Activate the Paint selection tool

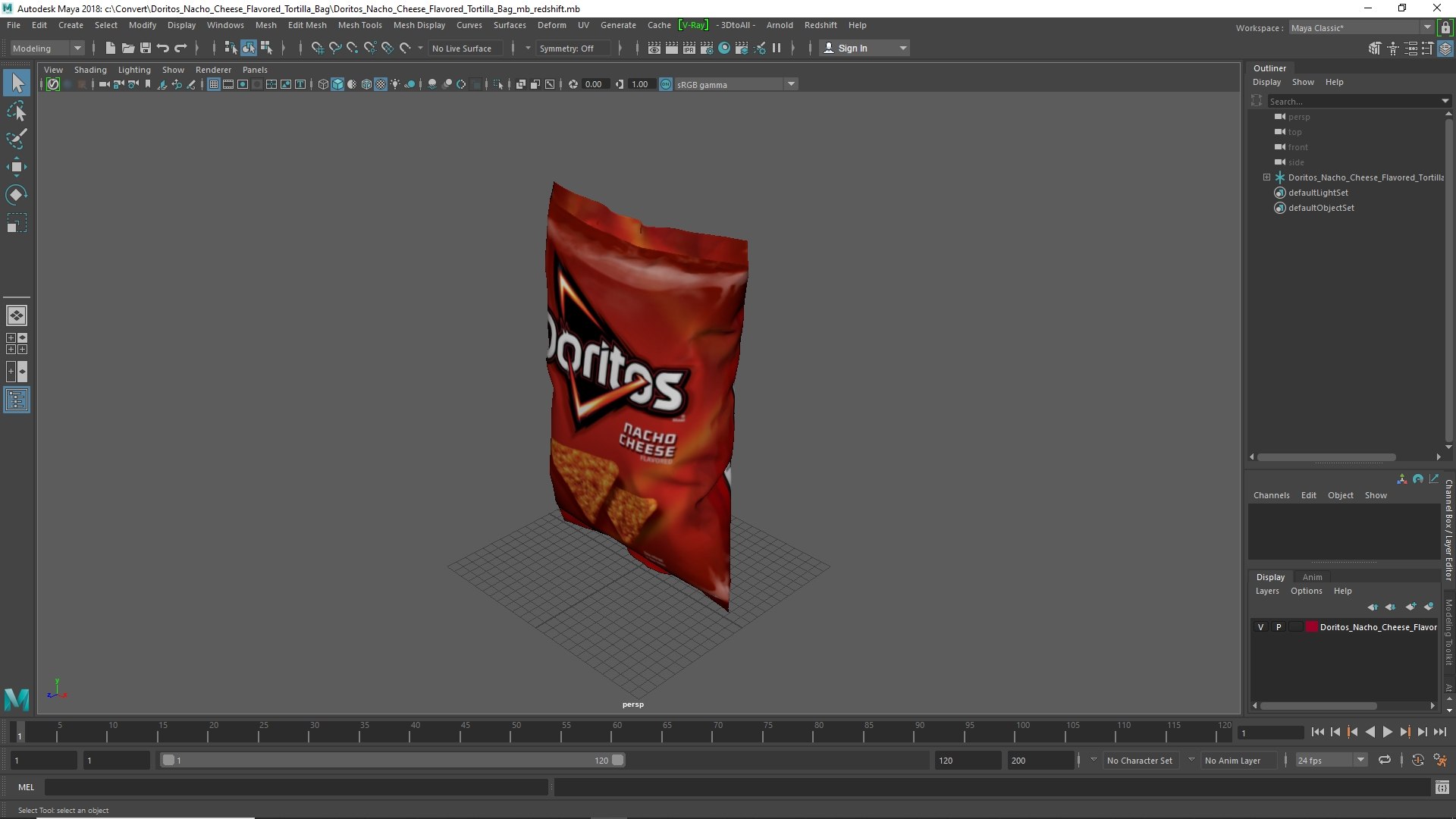(17, 139)
